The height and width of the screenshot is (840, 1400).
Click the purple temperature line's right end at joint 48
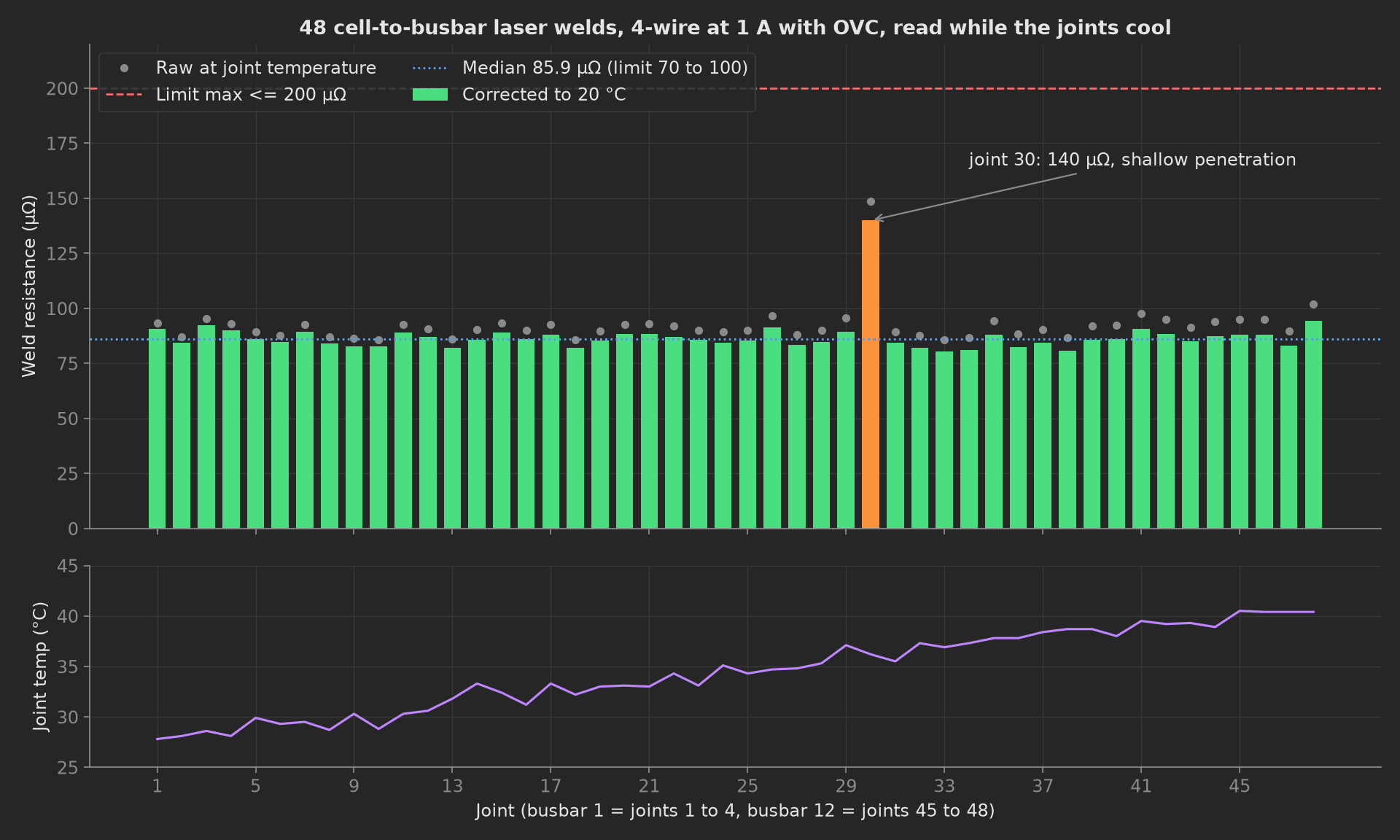pyautogui.click(x=1313, y=612)
